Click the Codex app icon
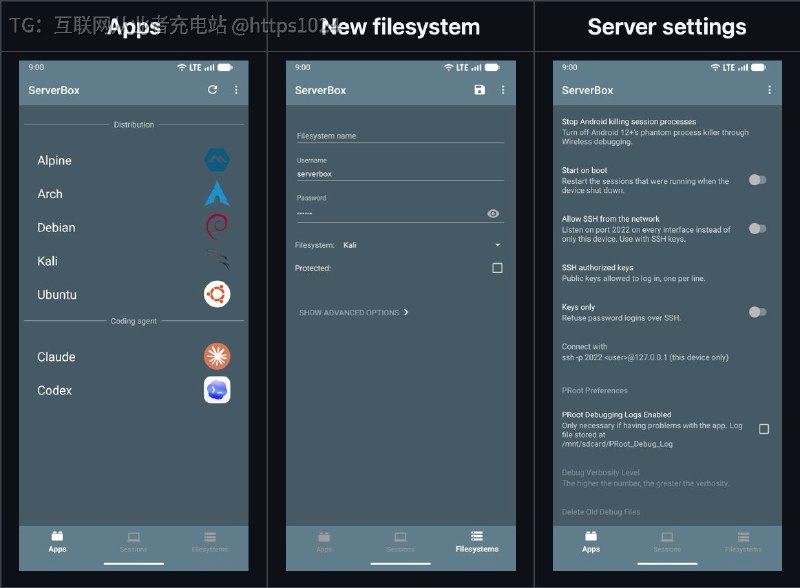 [217, 390]
